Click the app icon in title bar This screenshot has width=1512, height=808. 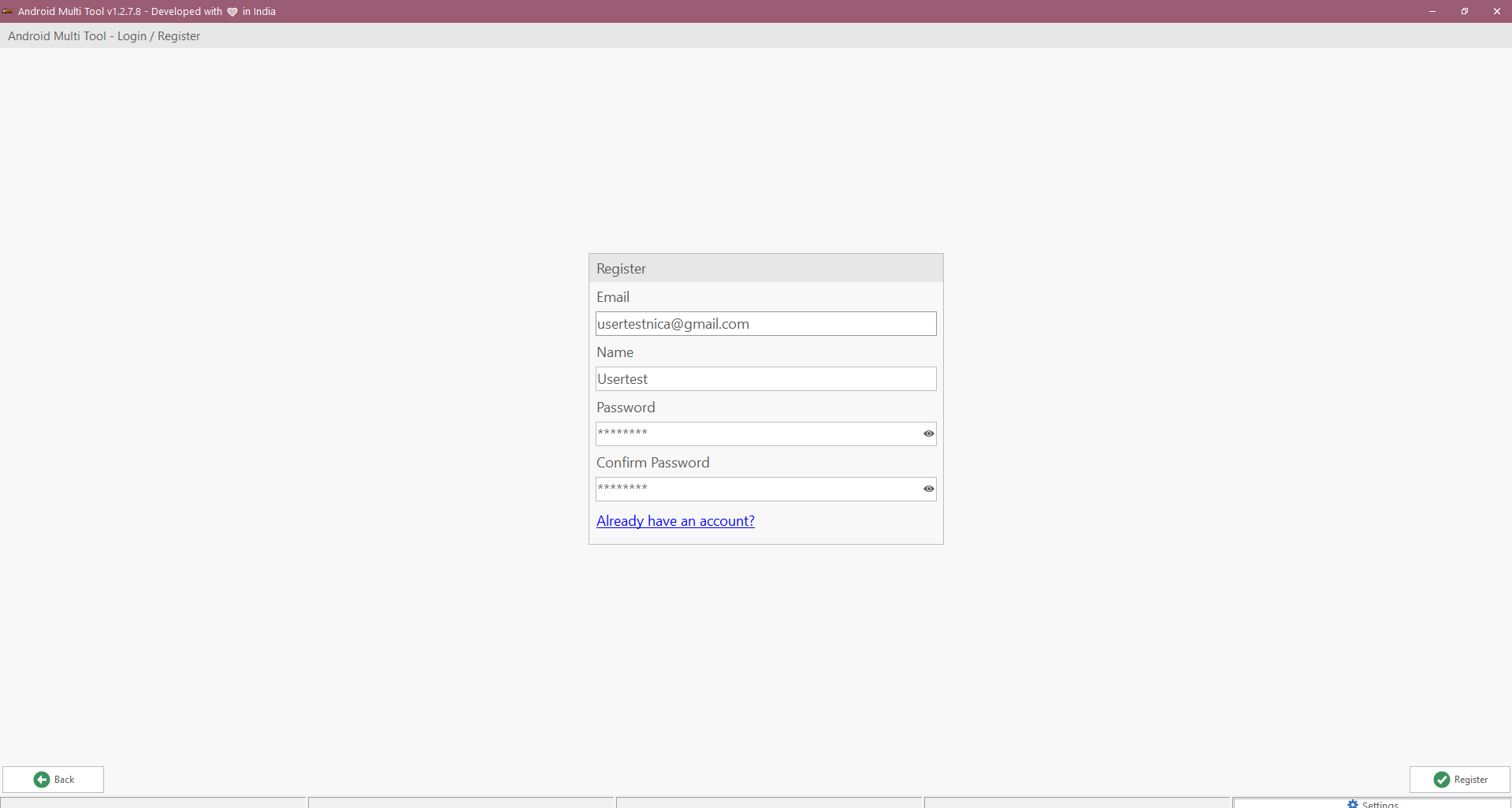pyautogui.click(x=8, y=11)
